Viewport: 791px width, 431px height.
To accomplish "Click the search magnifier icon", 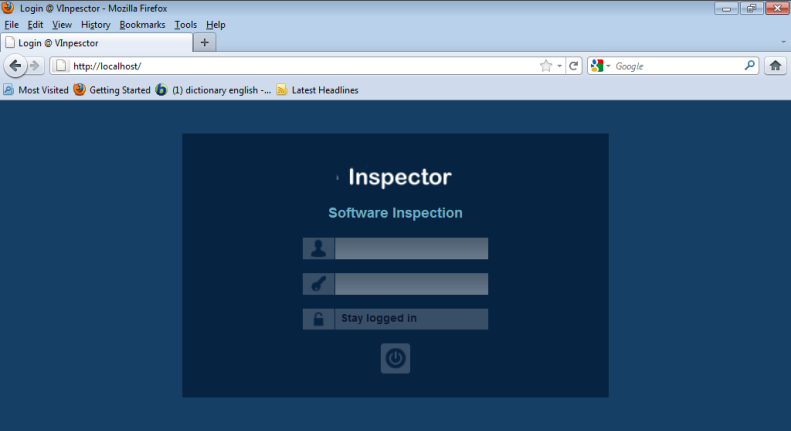I will coord(750,66).
